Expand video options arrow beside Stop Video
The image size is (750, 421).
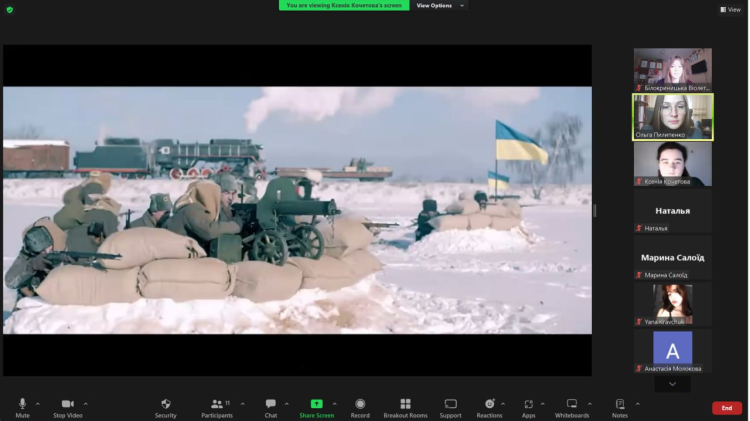tap(86, 404)
